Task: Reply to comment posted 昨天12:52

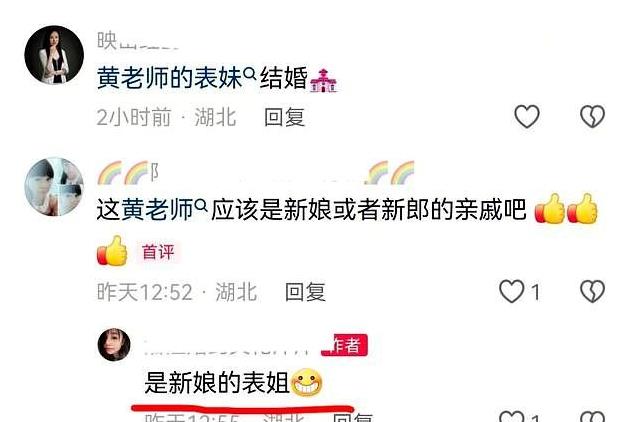Action: click(305, 292)
